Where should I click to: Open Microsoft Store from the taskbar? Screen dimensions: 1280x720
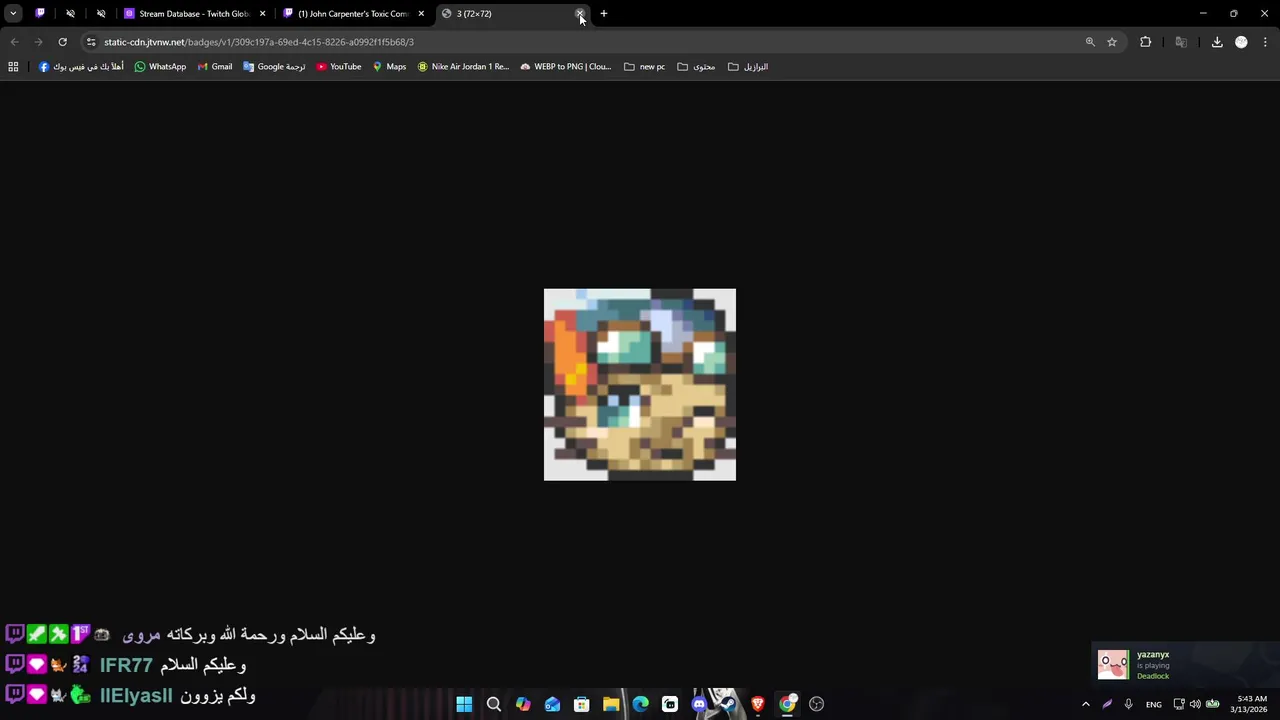582,704
